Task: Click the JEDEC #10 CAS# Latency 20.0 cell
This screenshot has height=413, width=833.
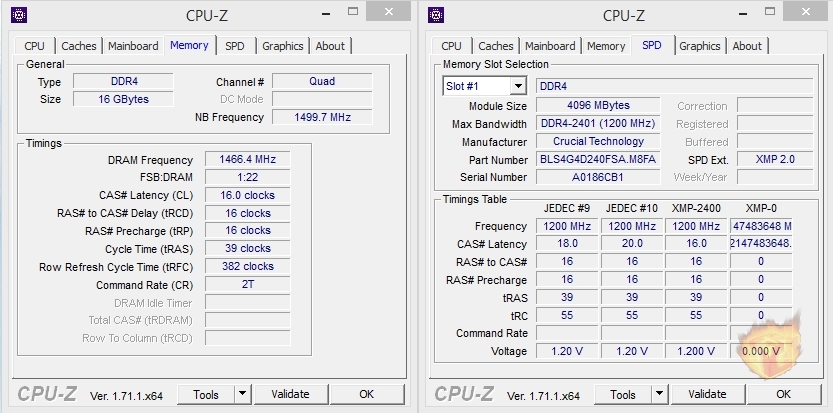Action: [632, 243]
